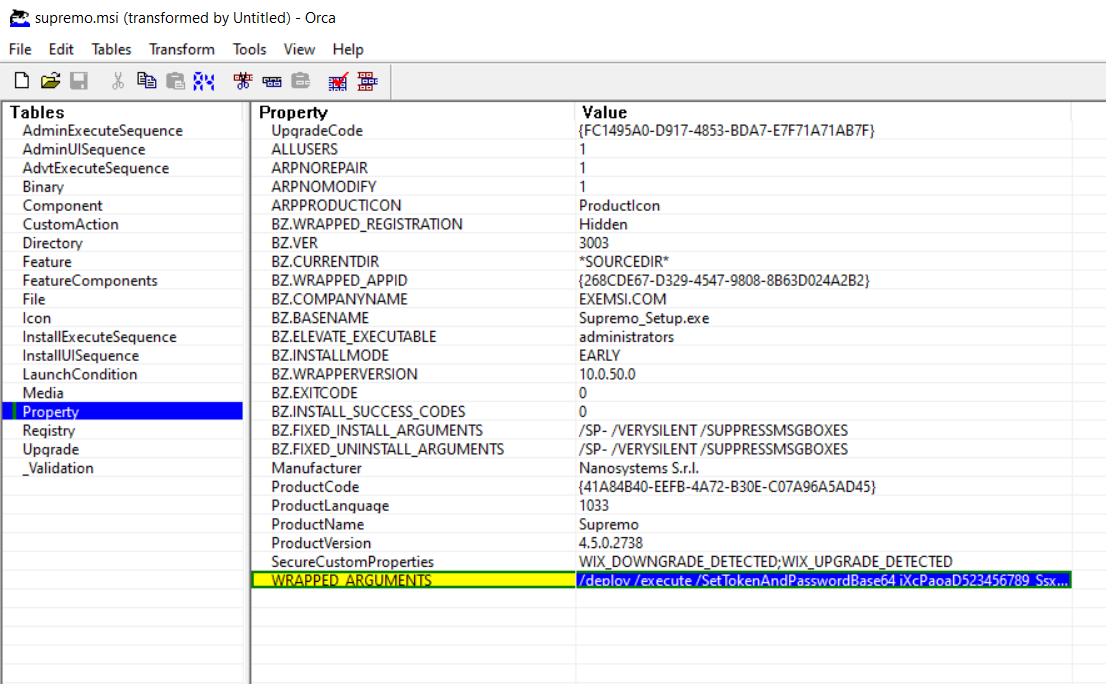Open the Directory table
1106x684 pixels.
tap(52, 243)
